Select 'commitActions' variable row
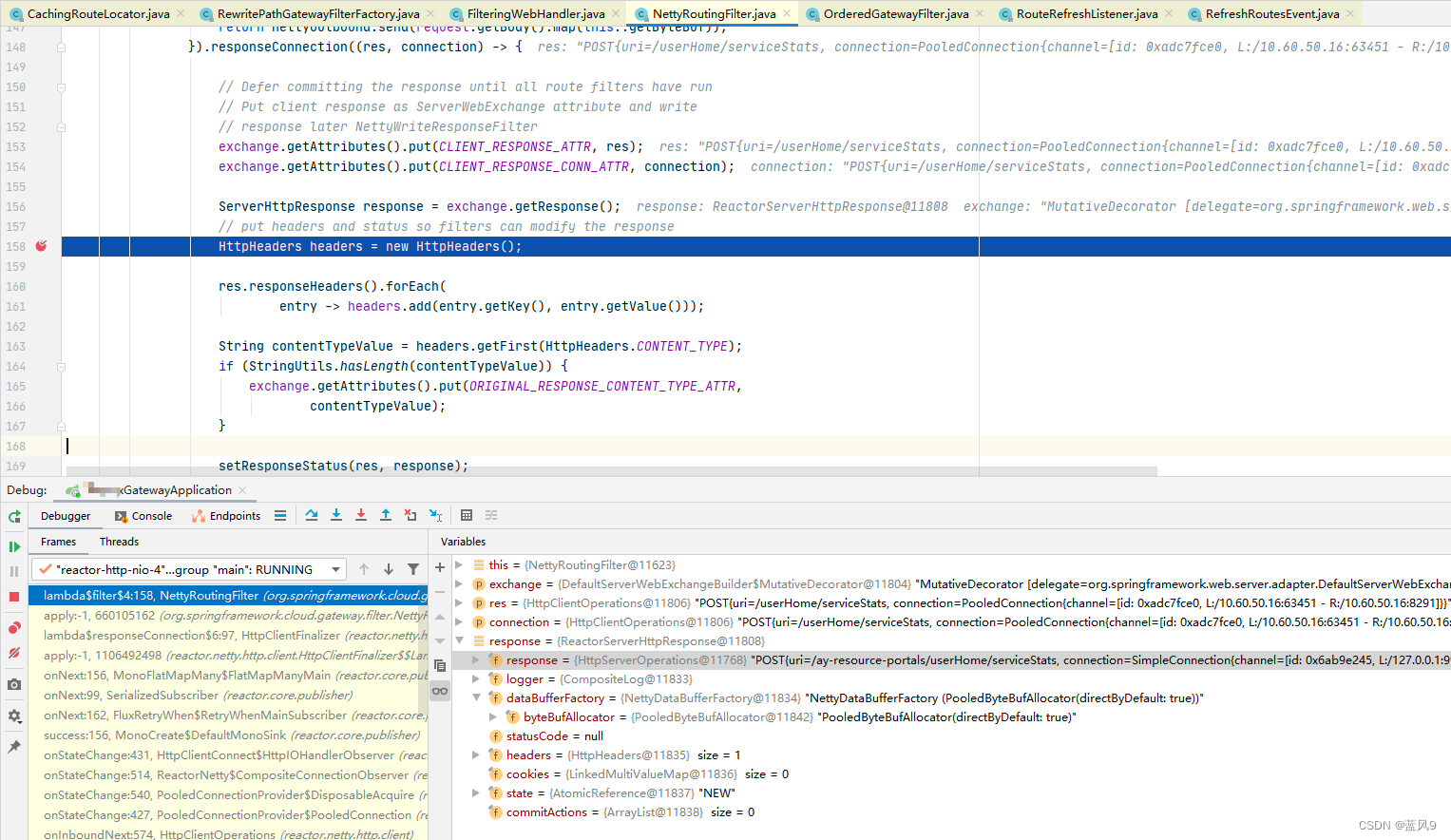Screen dimensions: 1451x840 click(951, 812)
